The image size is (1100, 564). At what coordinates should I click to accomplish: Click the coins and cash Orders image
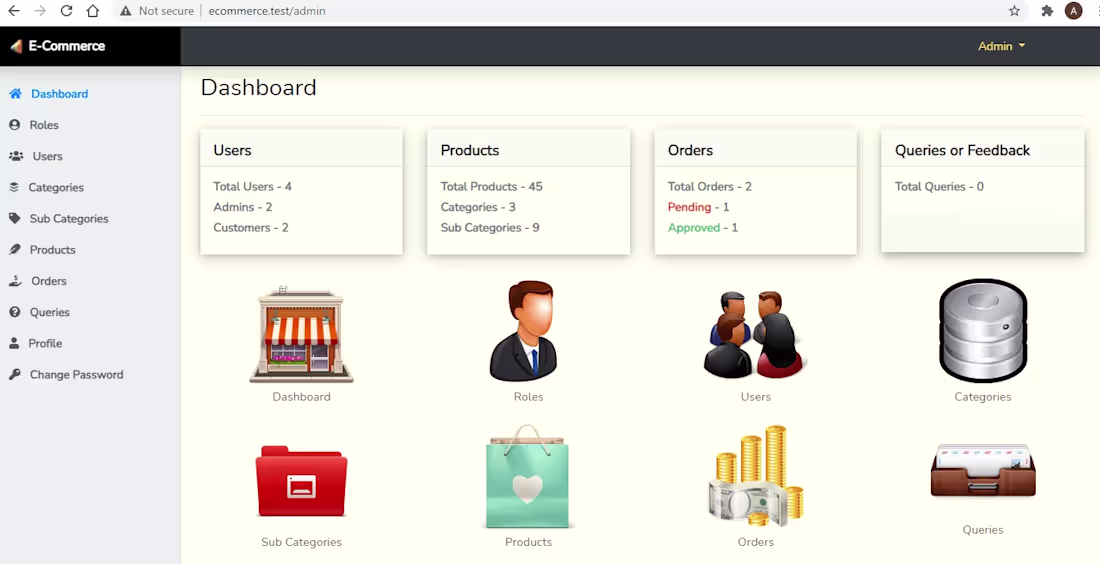(x=756, y=476)
